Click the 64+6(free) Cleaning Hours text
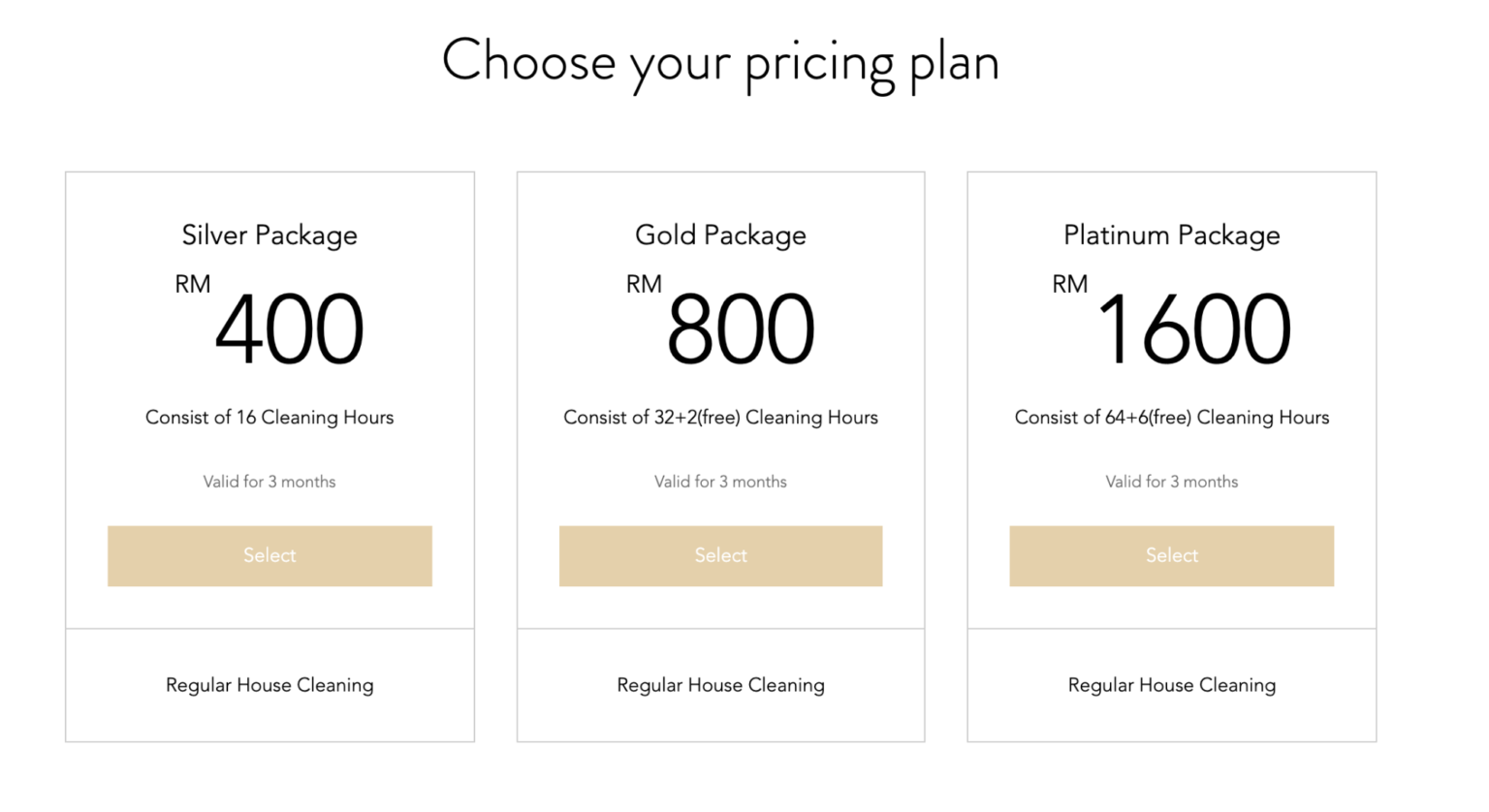1489x812 pixels. (x=1171, y=418)
